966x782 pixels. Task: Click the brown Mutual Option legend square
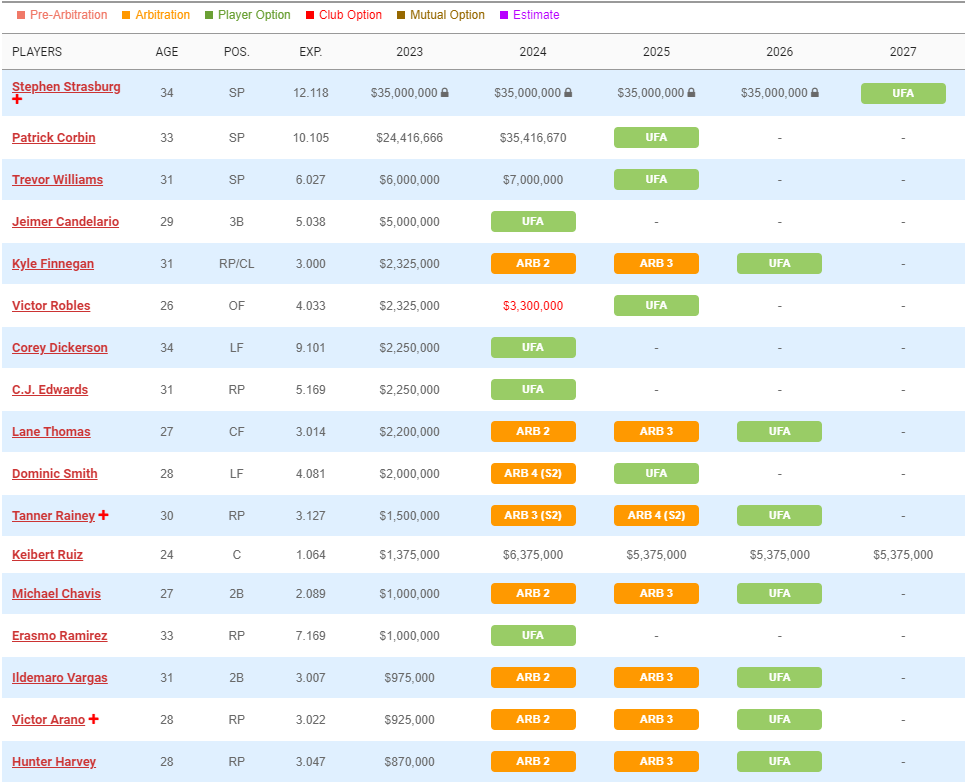[401, 15]
